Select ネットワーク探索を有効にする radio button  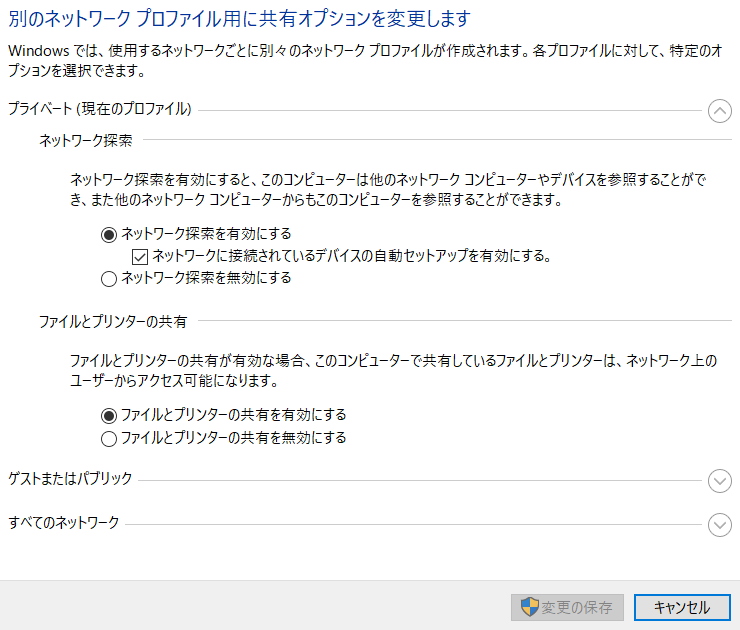coord(109,234)
